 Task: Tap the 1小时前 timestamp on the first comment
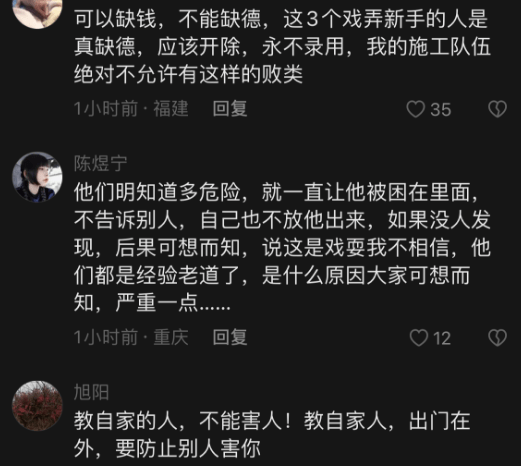(106, 109)
